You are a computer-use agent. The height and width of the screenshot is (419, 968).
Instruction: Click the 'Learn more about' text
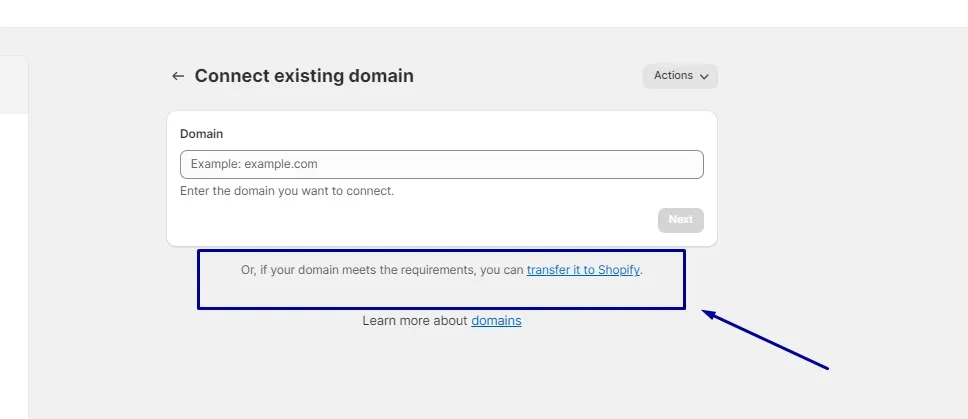[x=415, y=321]
